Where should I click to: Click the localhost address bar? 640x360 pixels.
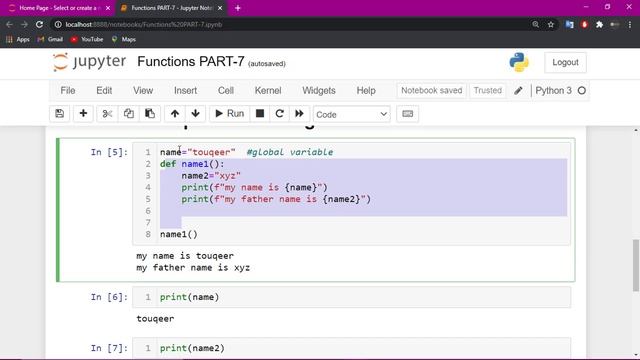click(286, 24)
